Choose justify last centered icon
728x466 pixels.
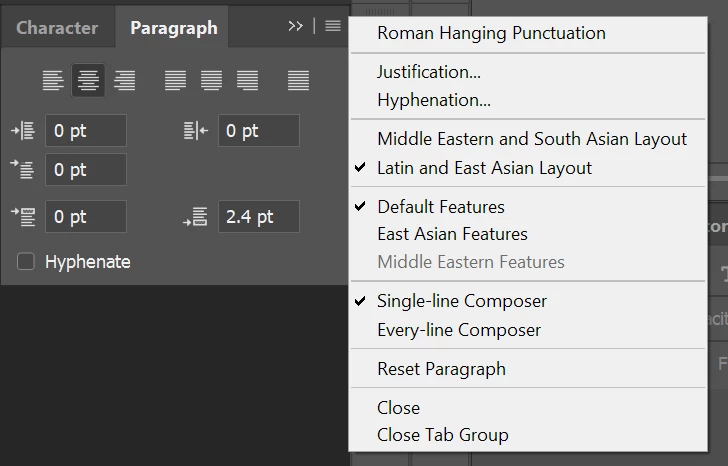(x=211, y=80)
